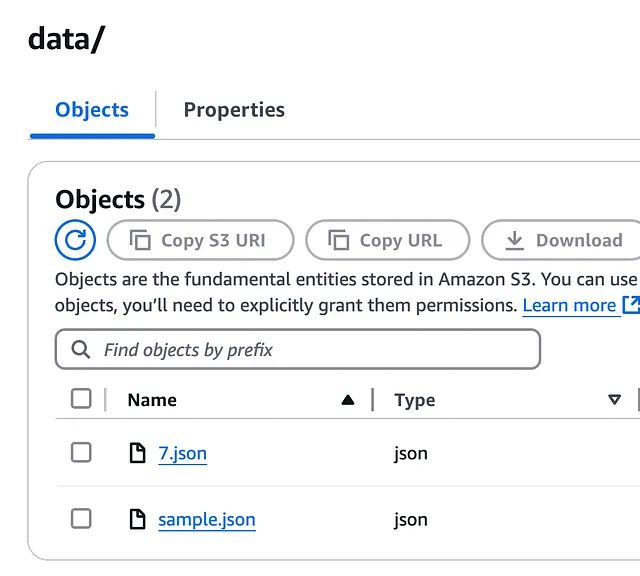Click the copy icon in Copy URL
Screen dimensions: 640x576
click(339, 240)
